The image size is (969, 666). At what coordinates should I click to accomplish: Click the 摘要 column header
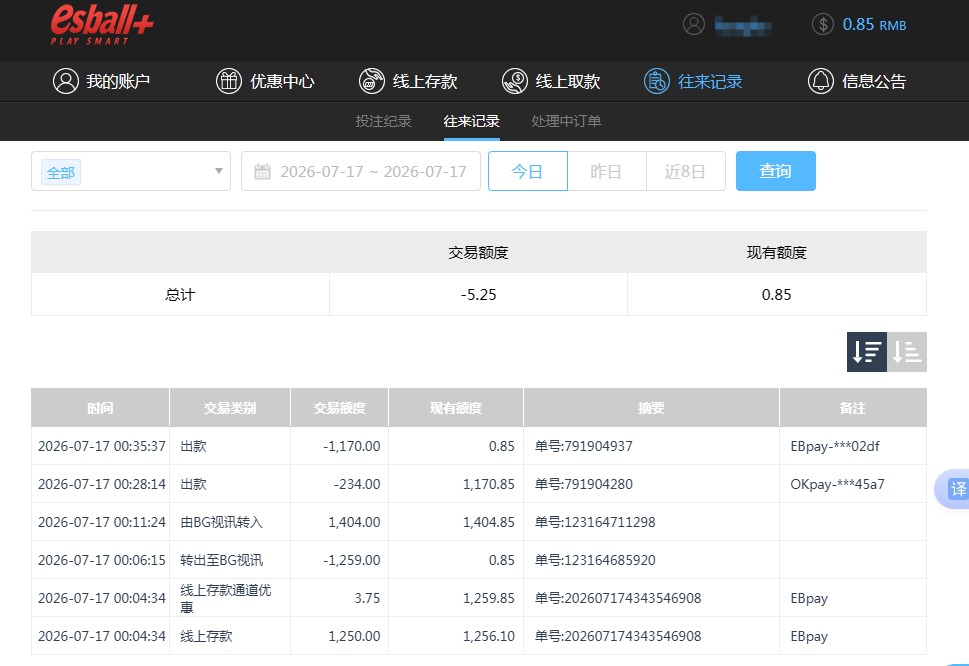point(651,408)
